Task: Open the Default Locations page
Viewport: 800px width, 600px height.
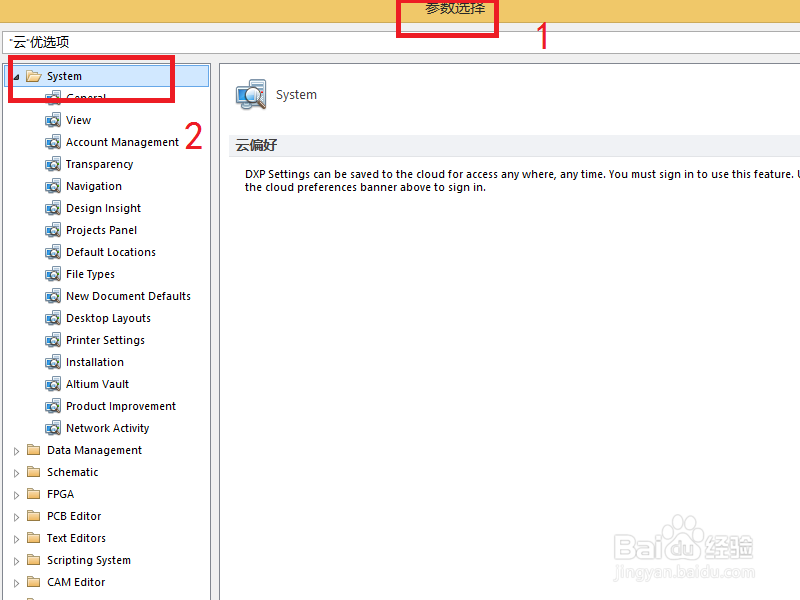Action: (x=111, y=252)
